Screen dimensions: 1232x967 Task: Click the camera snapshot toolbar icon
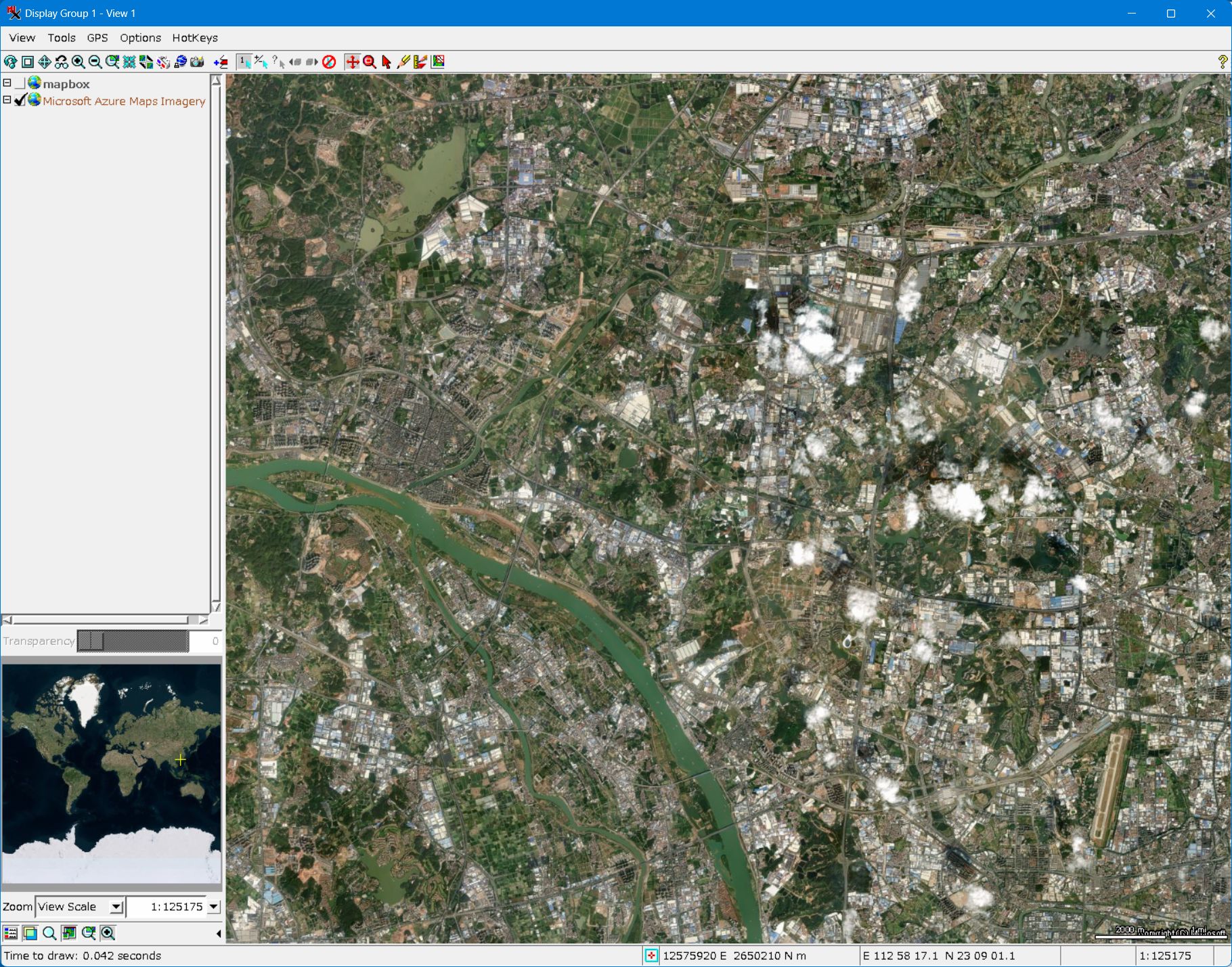pyautogui.click(x=197, y=62)
